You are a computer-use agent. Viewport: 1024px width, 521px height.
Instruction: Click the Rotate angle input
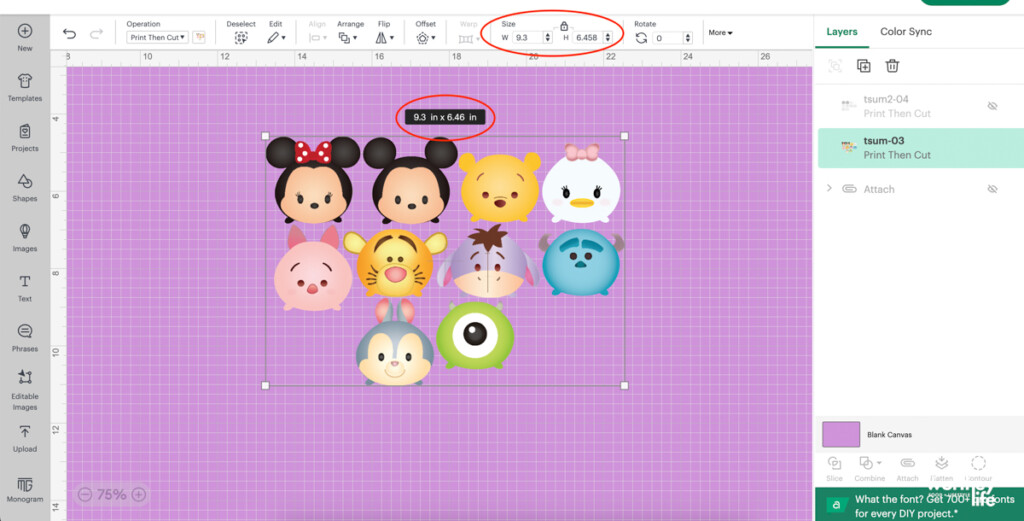667,38
